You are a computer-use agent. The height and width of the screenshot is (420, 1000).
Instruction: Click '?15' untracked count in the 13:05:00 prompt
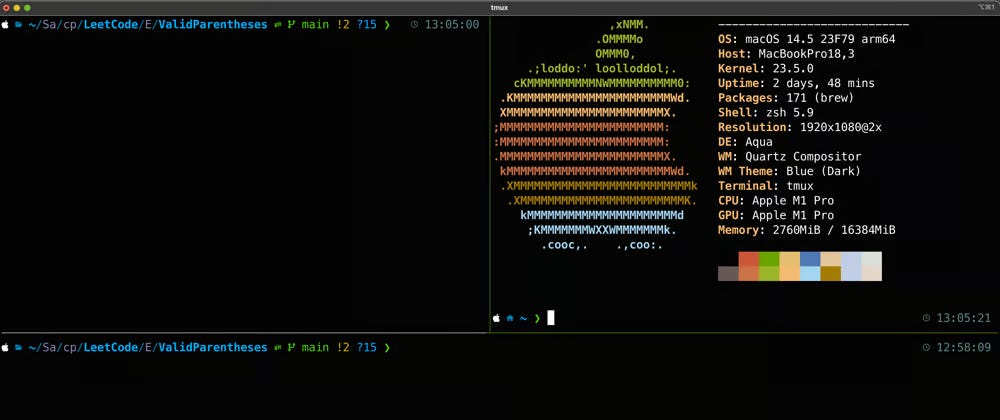(367, 25)
